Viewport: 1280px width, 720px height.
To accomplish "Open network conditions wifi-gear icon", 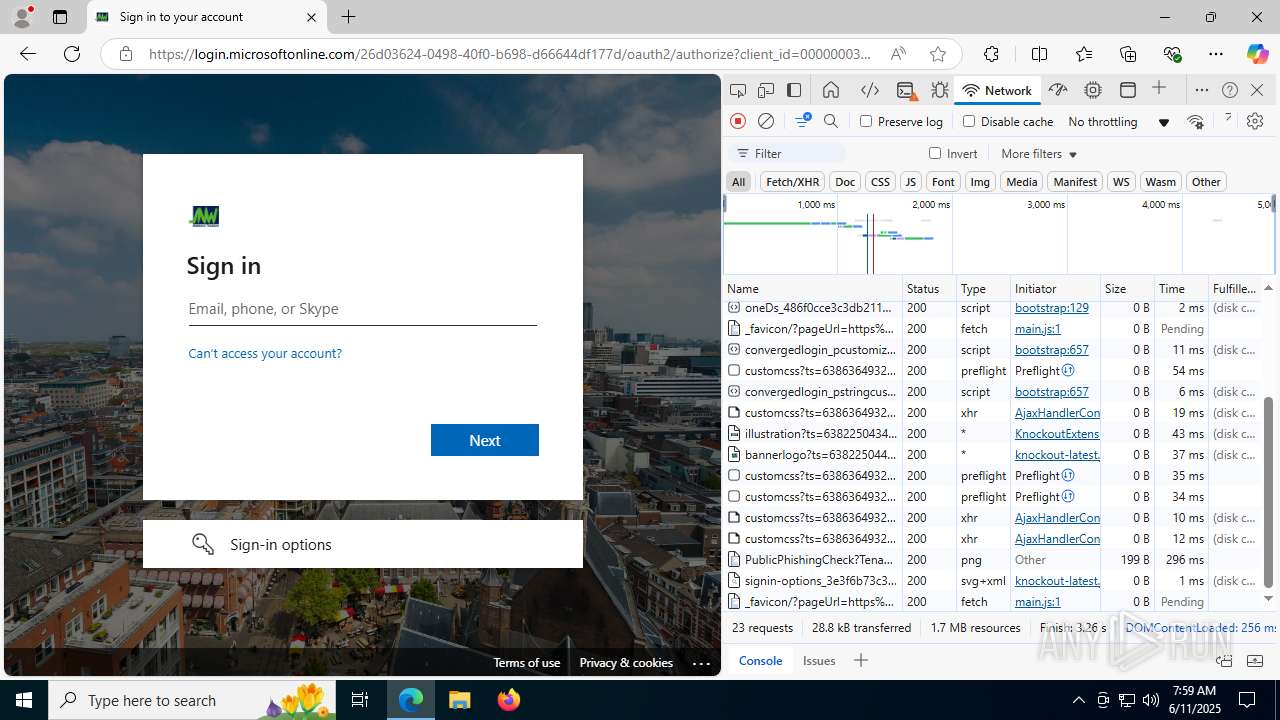I will tap(1195, 121).
